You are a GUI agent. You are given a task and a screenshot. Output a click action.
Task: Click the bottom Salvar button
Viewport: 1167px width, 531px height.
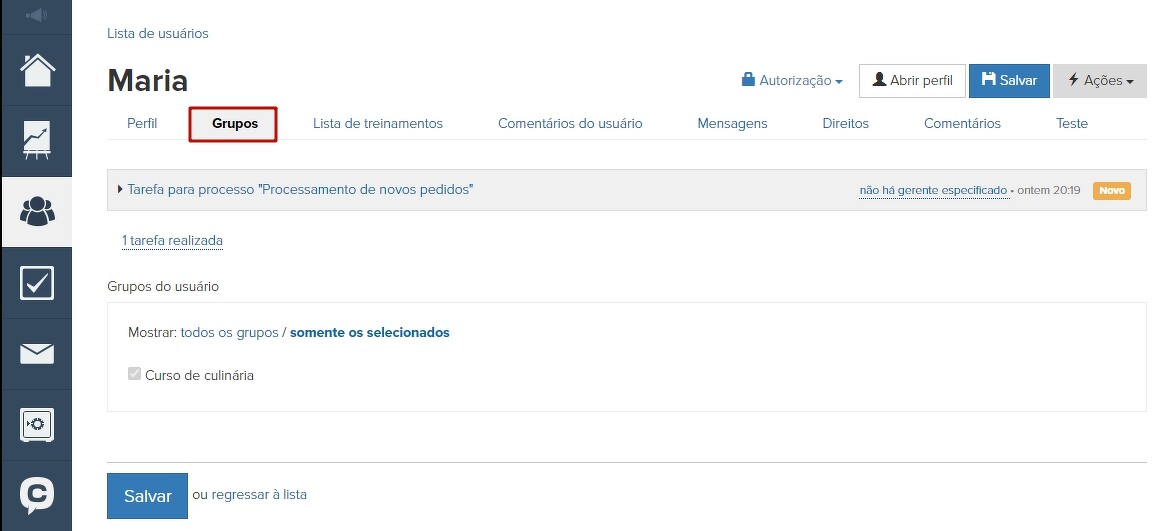coord(147,496)
